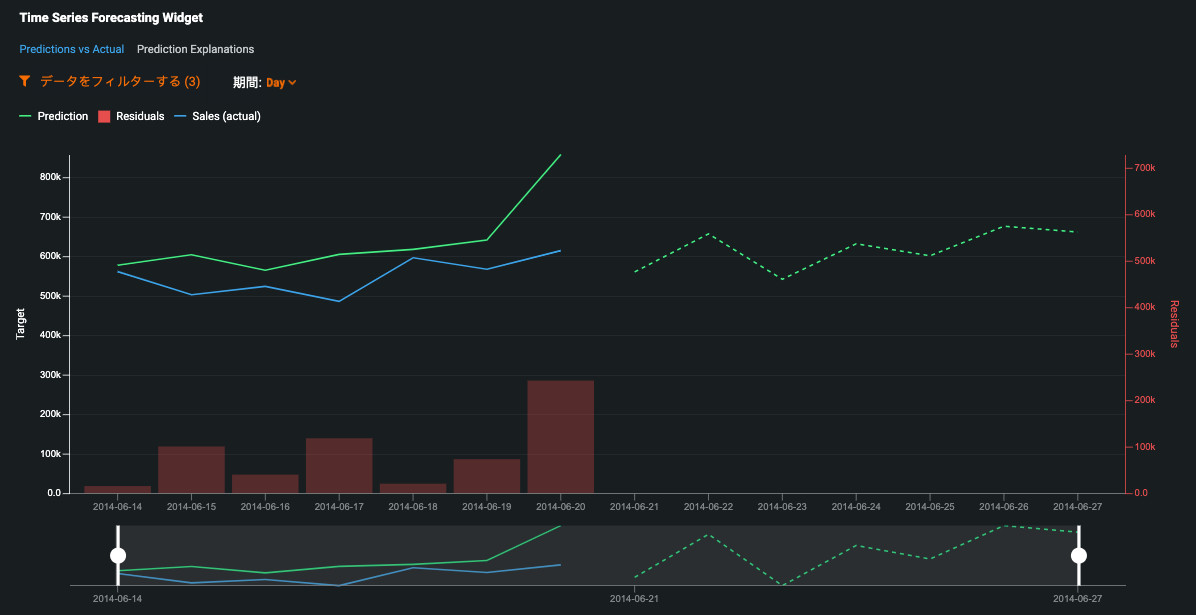1196x615 pixels.
Task: Expand the period chevron arrow
Action: pyautogui.click(x=292, y=82)
